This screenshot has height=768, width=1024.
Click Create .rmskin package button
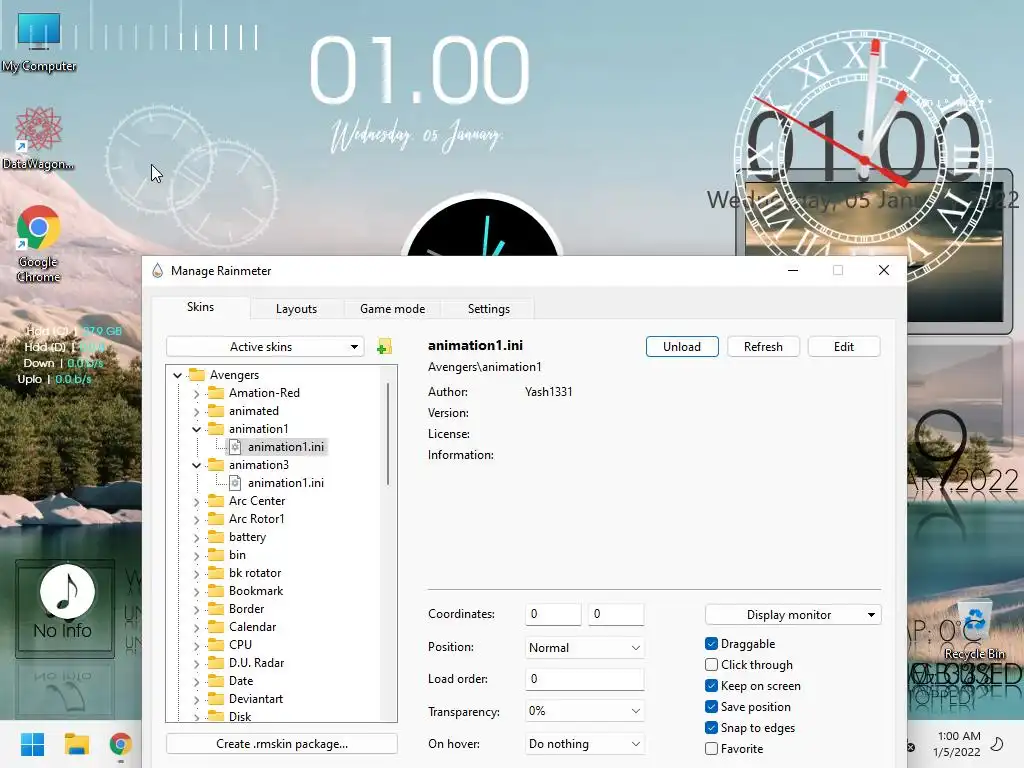click(x=282, y=744)
